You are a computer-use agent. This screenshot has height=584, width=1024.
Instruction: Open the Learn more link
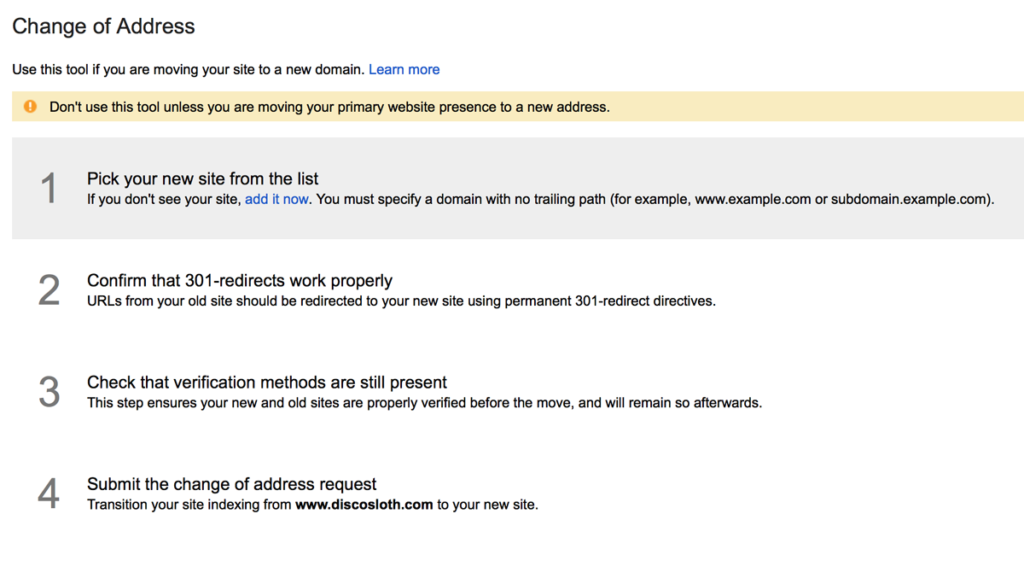404,69
